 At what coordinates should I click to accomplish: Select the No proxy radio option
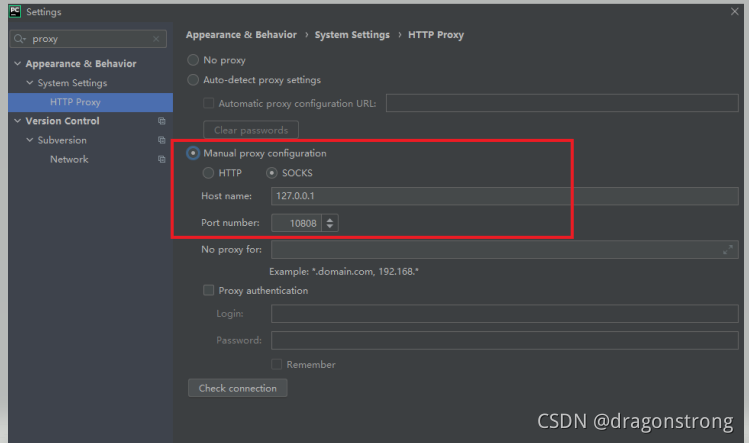[x=193, y=60]
